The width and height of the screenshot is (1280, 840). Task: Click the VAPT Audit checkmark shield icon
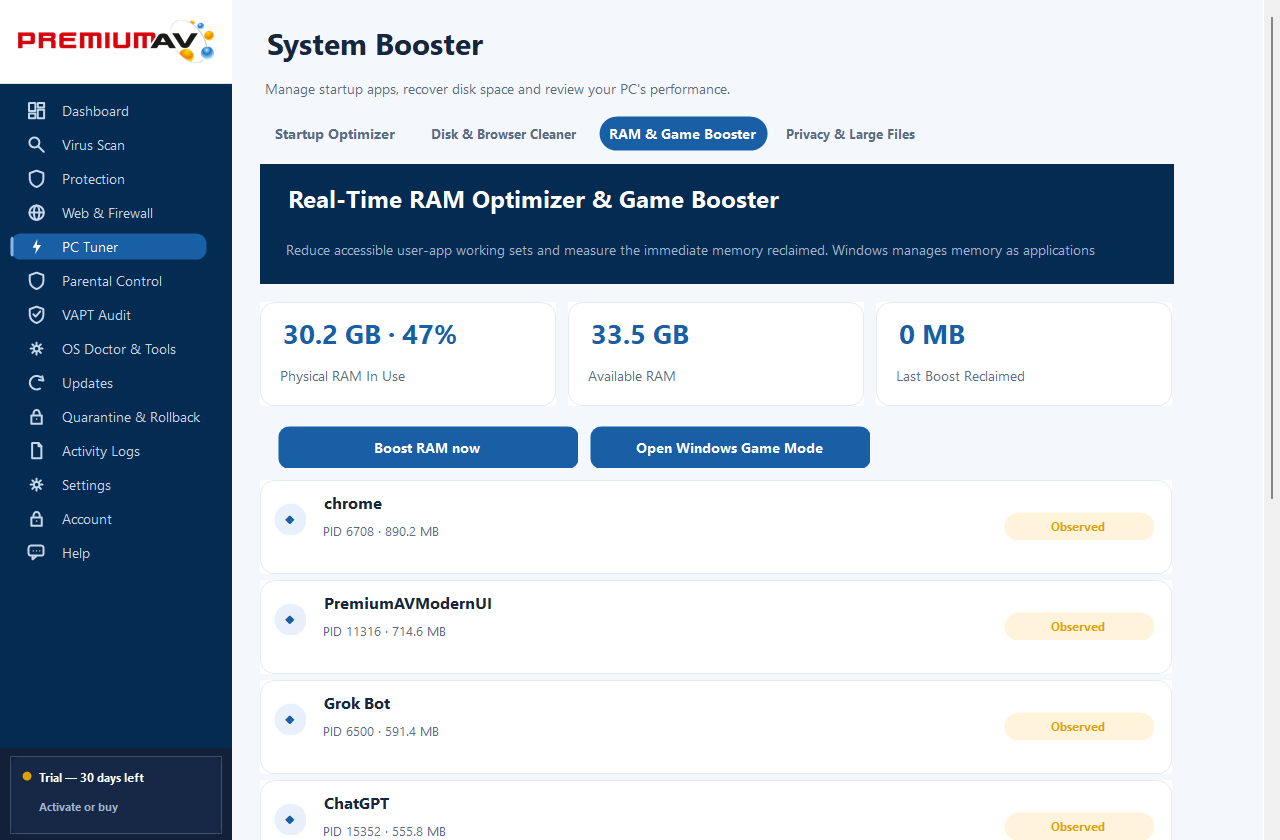37,315
